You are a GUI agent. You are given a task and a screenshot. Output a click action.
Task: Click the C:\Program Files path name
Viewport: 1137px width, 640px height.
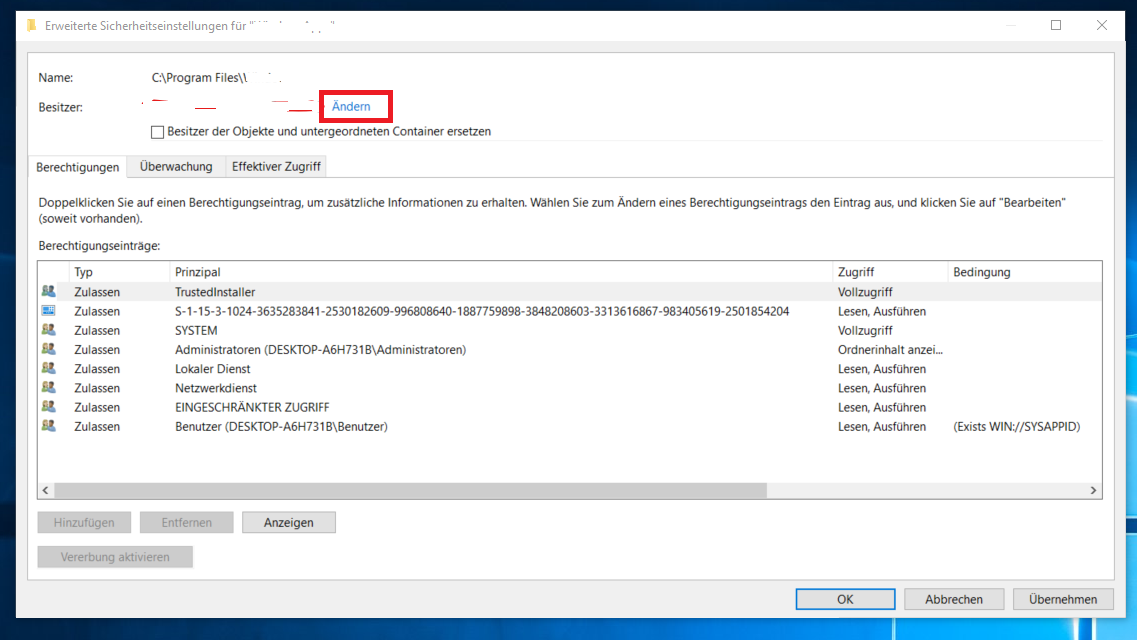(x=216, y=78)
